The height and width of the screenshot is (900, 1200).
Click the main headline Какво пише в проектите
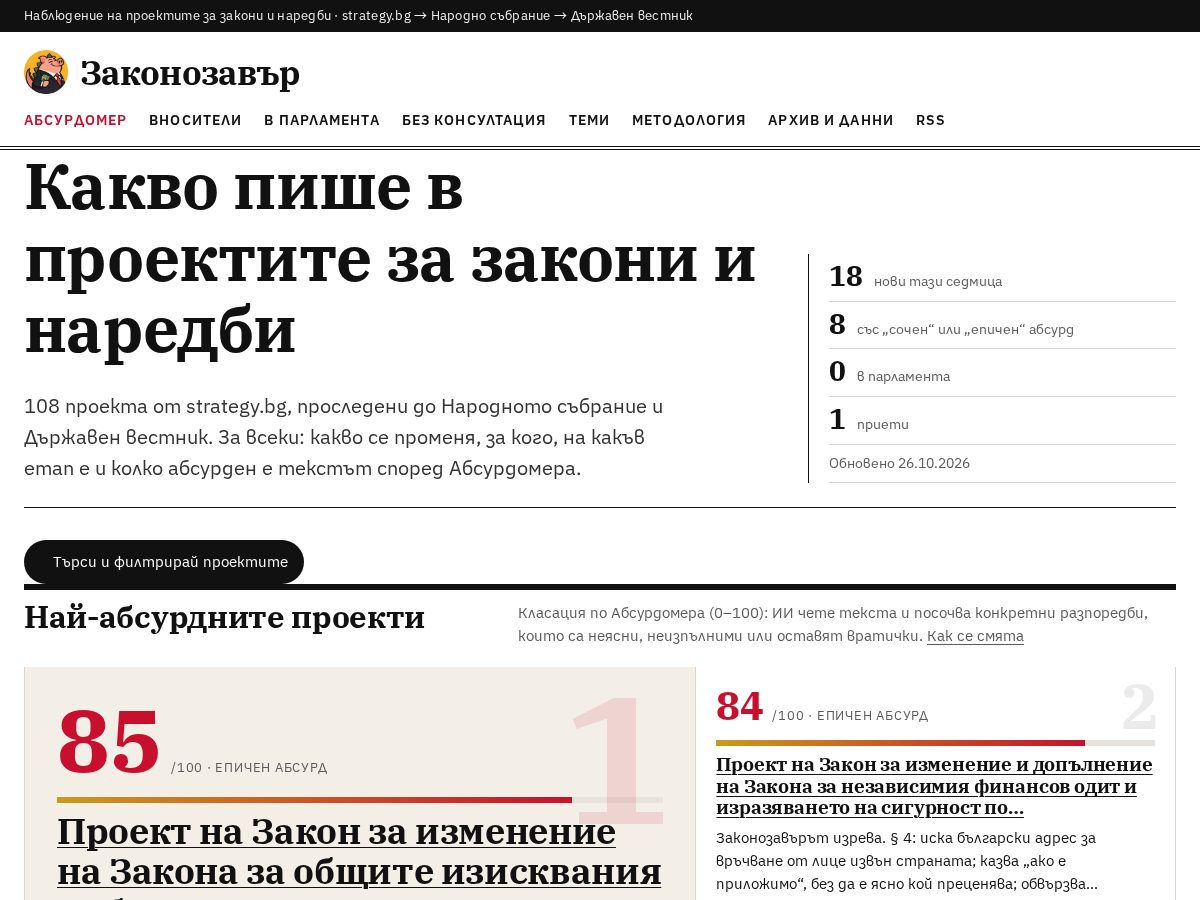coord(390,258)
